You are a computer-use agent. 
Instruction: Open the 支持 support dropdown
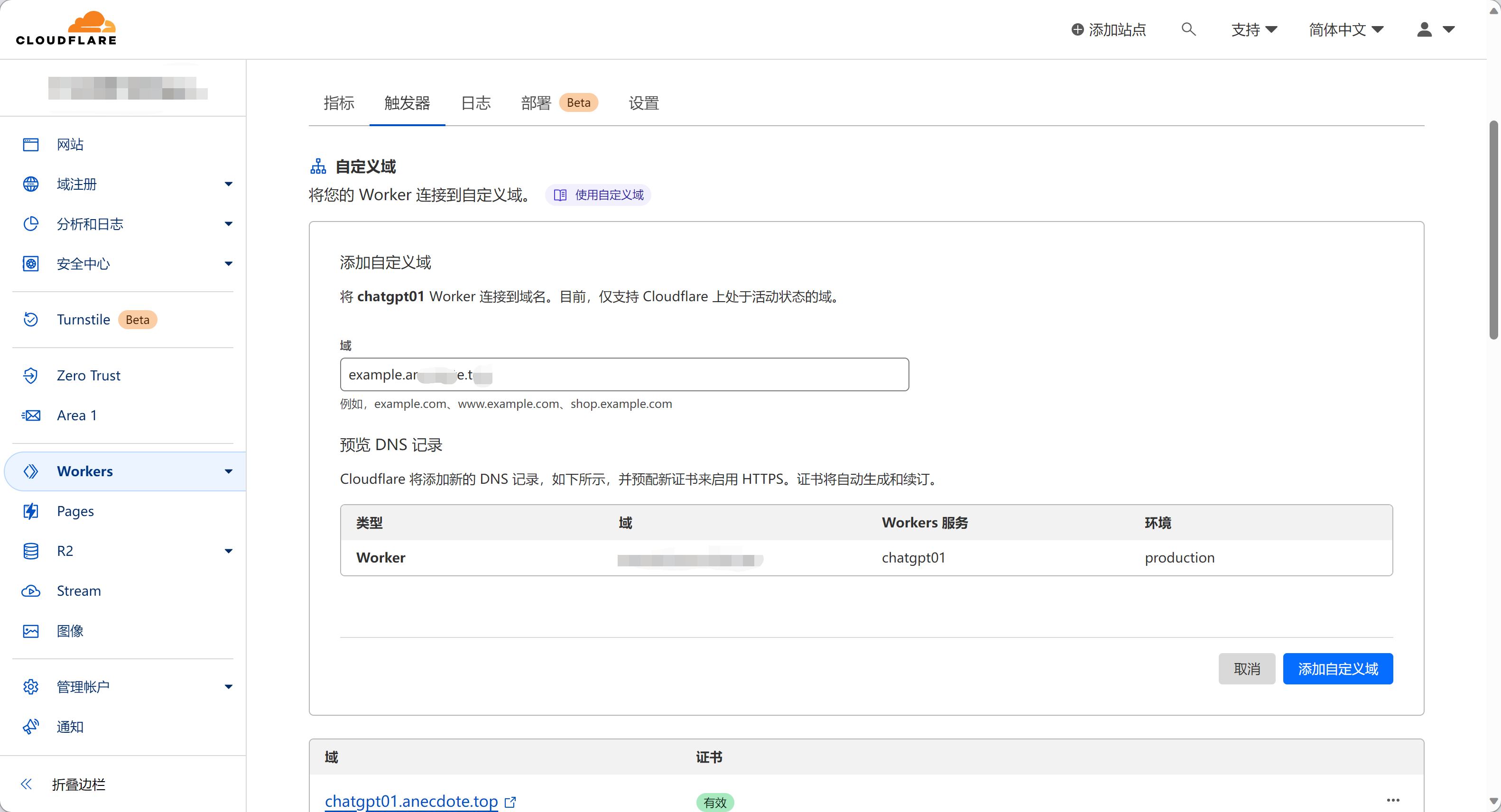(x=1253, y=29)
